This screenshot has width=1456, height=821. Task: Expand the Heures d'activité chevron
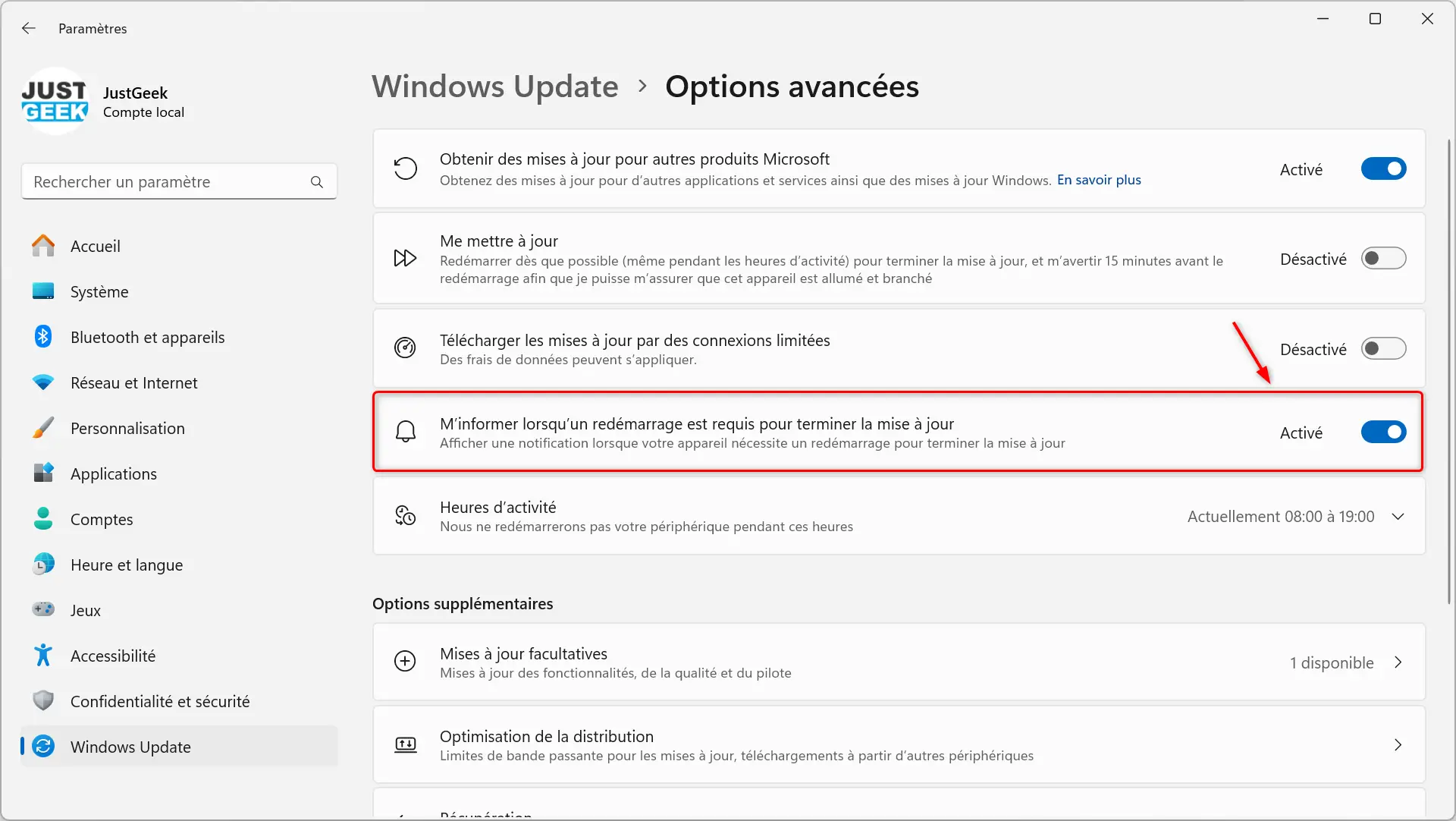1398,516
